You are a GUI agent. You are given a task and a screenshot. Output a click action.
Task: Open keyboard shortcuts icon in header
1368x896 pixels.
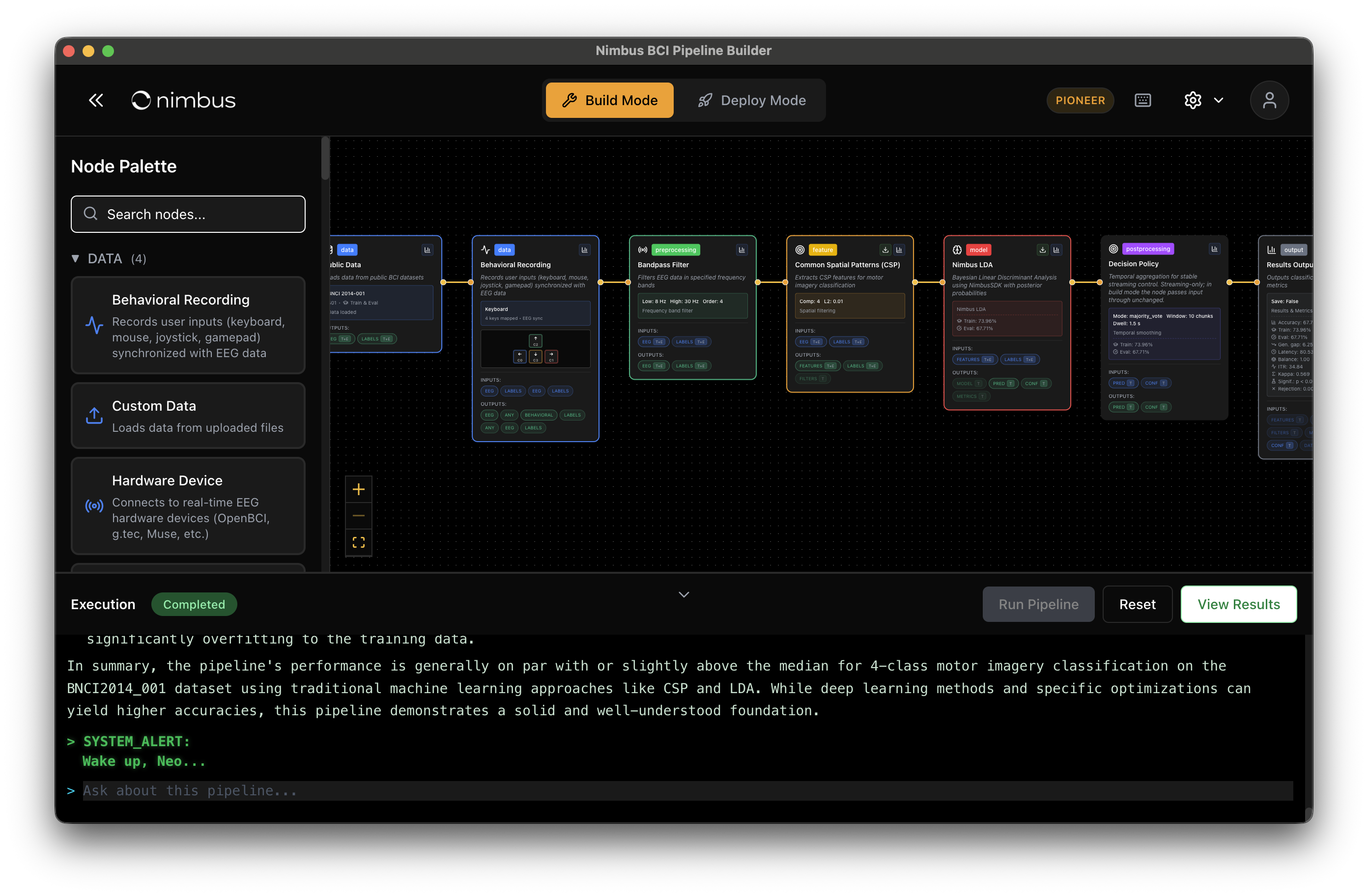click(x=1142, y=100)
